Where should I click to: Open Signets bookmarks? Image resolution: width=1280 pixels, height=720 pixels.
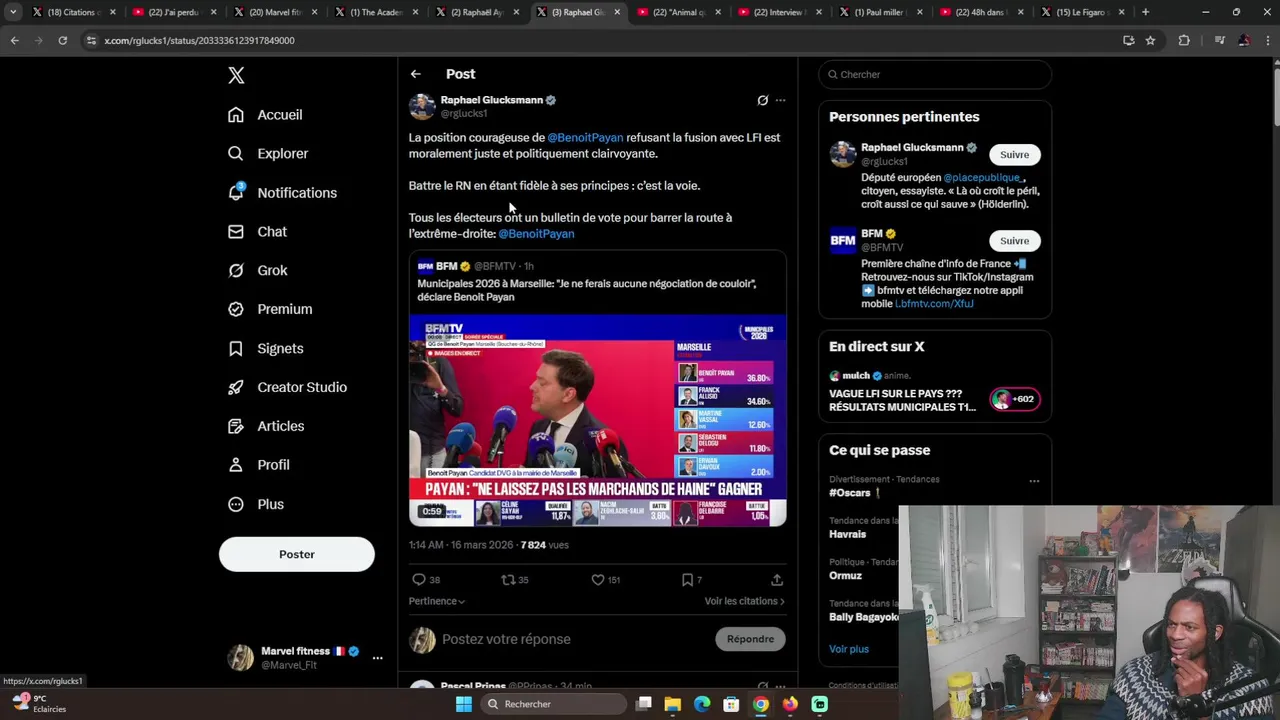(x=265, y=348)
